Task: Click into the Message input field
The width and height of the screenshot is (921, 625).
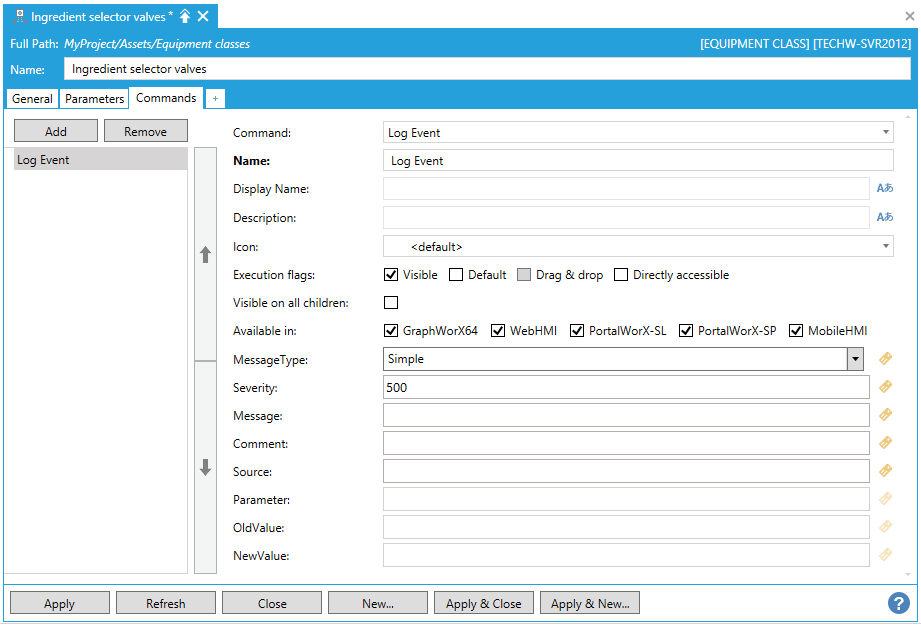Action: pyautogui.click(x=625, y=415)
